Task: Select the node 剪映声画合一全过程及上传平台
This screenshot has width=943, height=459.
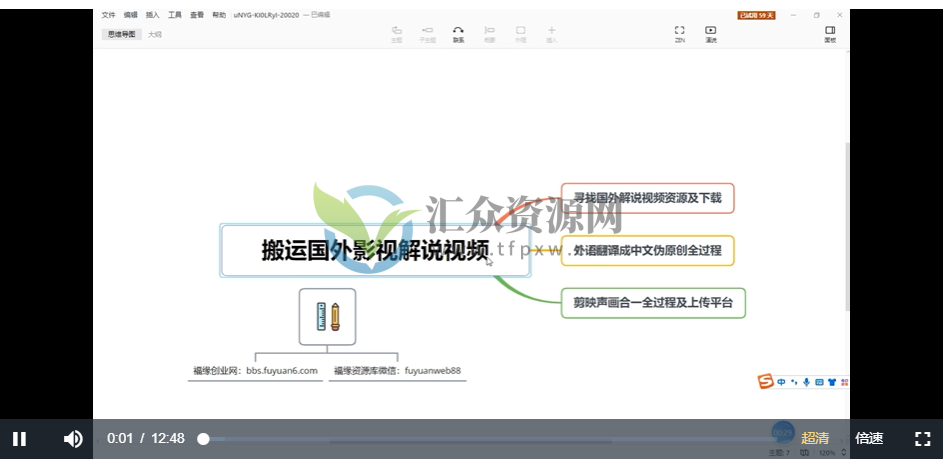Action: click(653, 303)
